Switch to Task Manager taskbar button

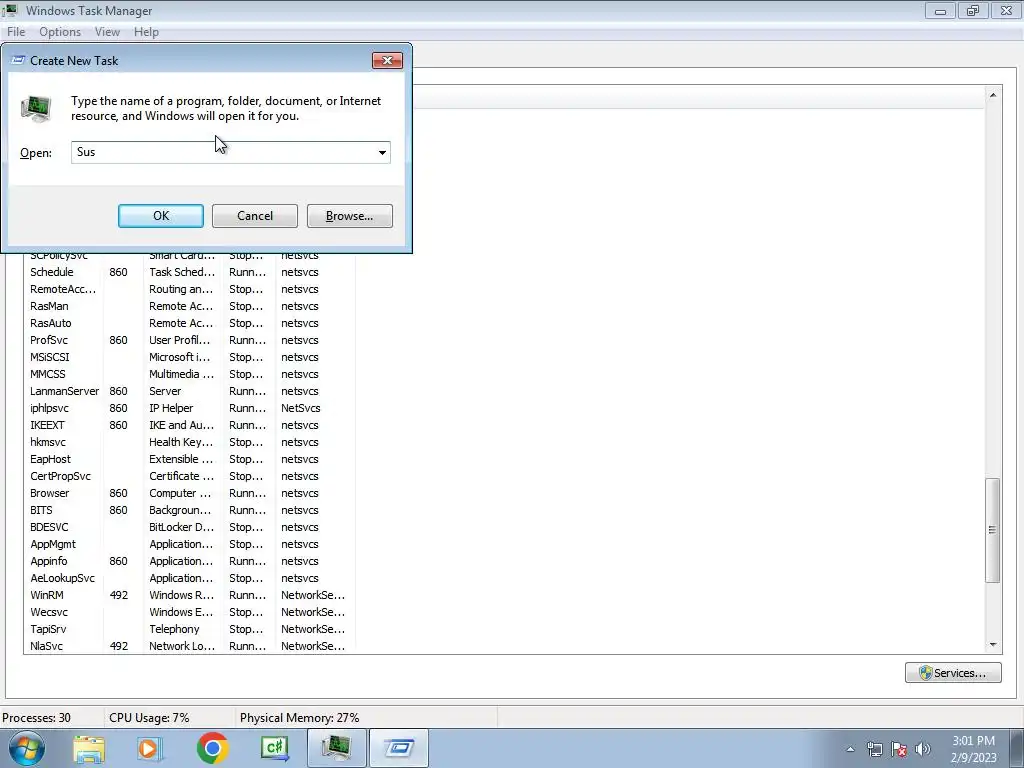click(336, 748)
